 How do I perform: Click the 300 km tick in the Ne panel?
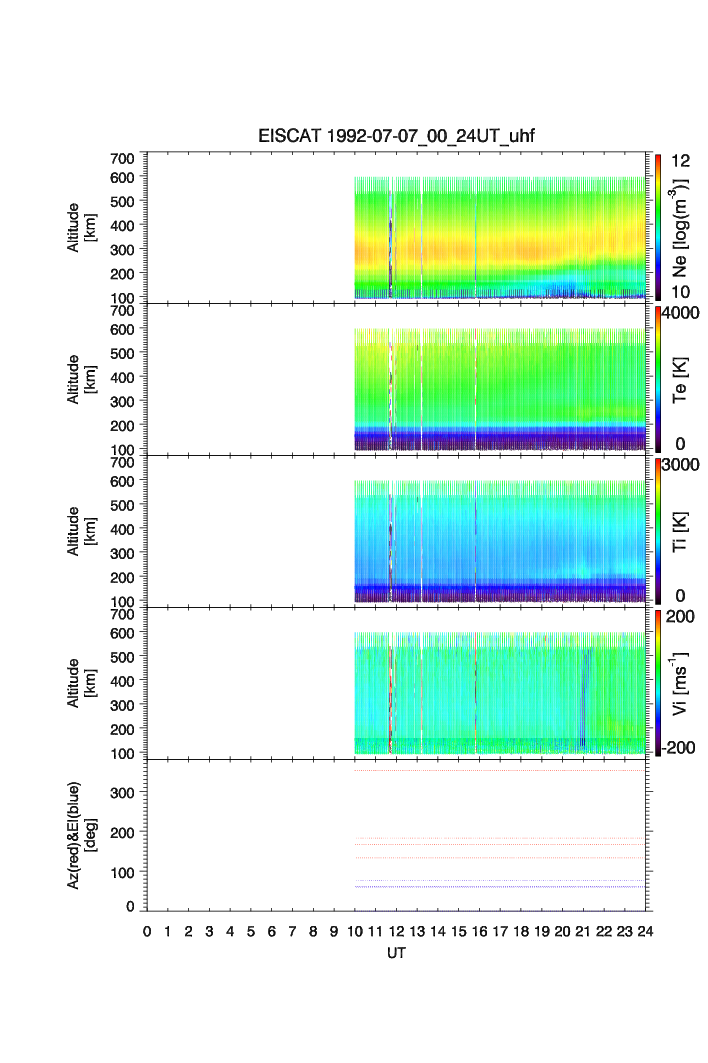pos(122,249)
